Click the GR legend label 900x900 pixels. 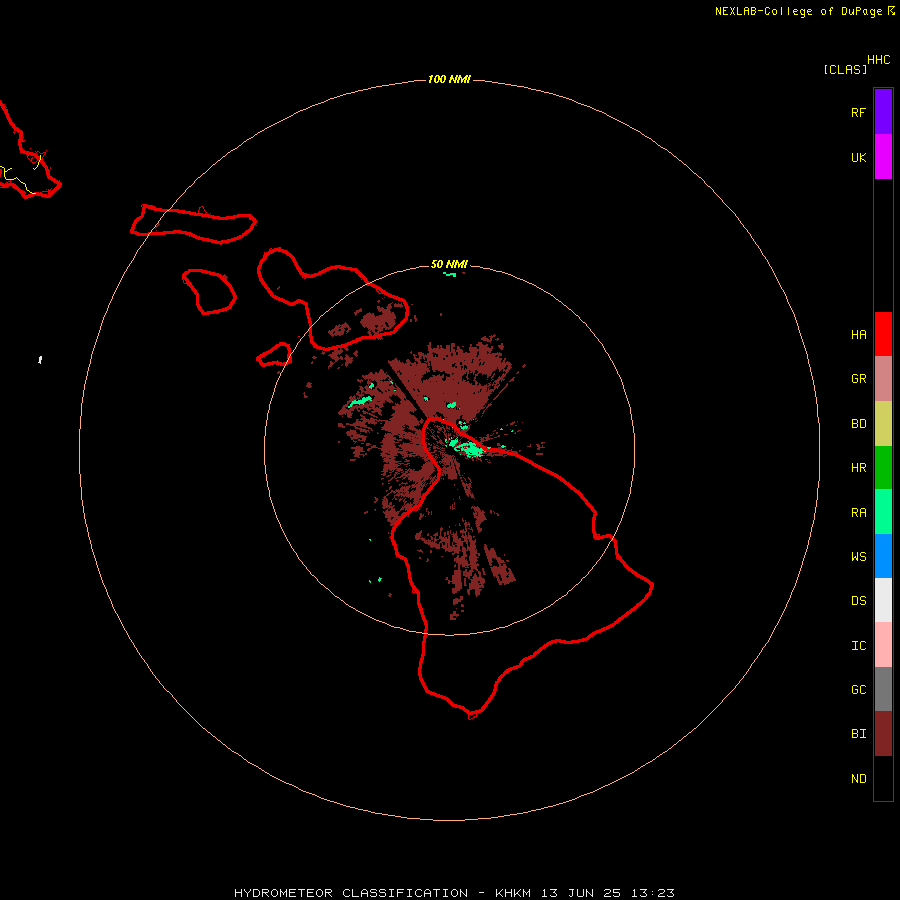[858, 379]
